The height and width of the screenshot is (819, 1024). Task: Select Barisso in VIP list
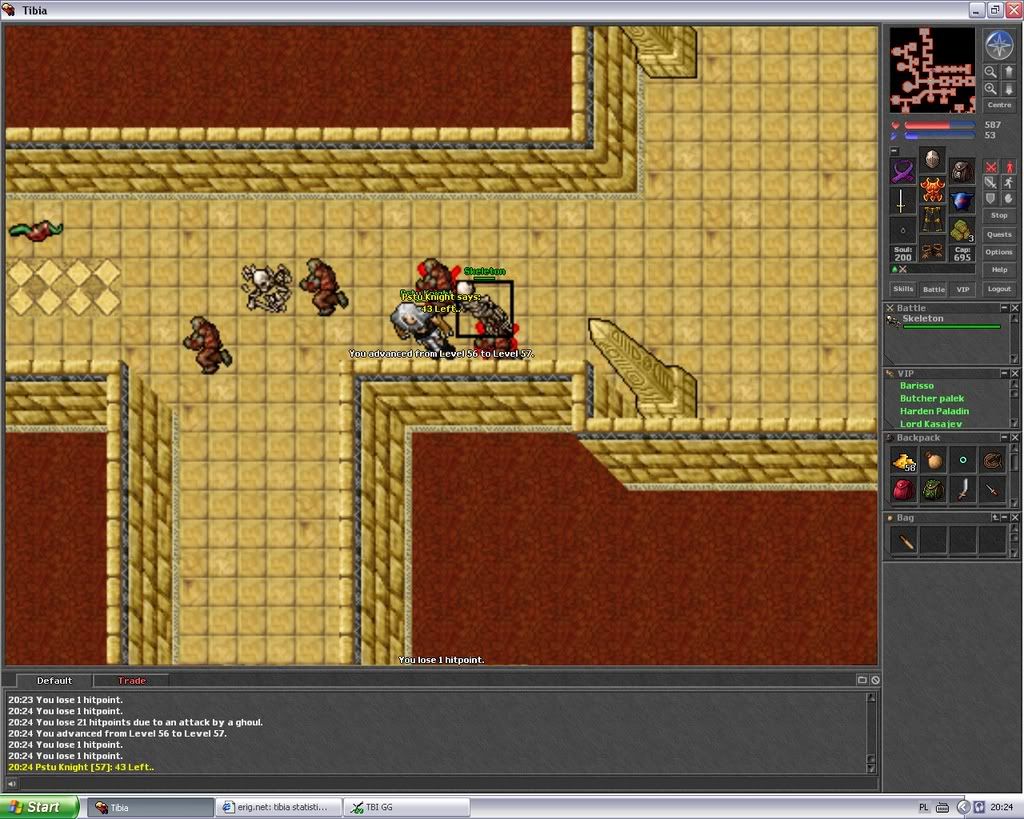pyautogui.click(x=917, y=386)
